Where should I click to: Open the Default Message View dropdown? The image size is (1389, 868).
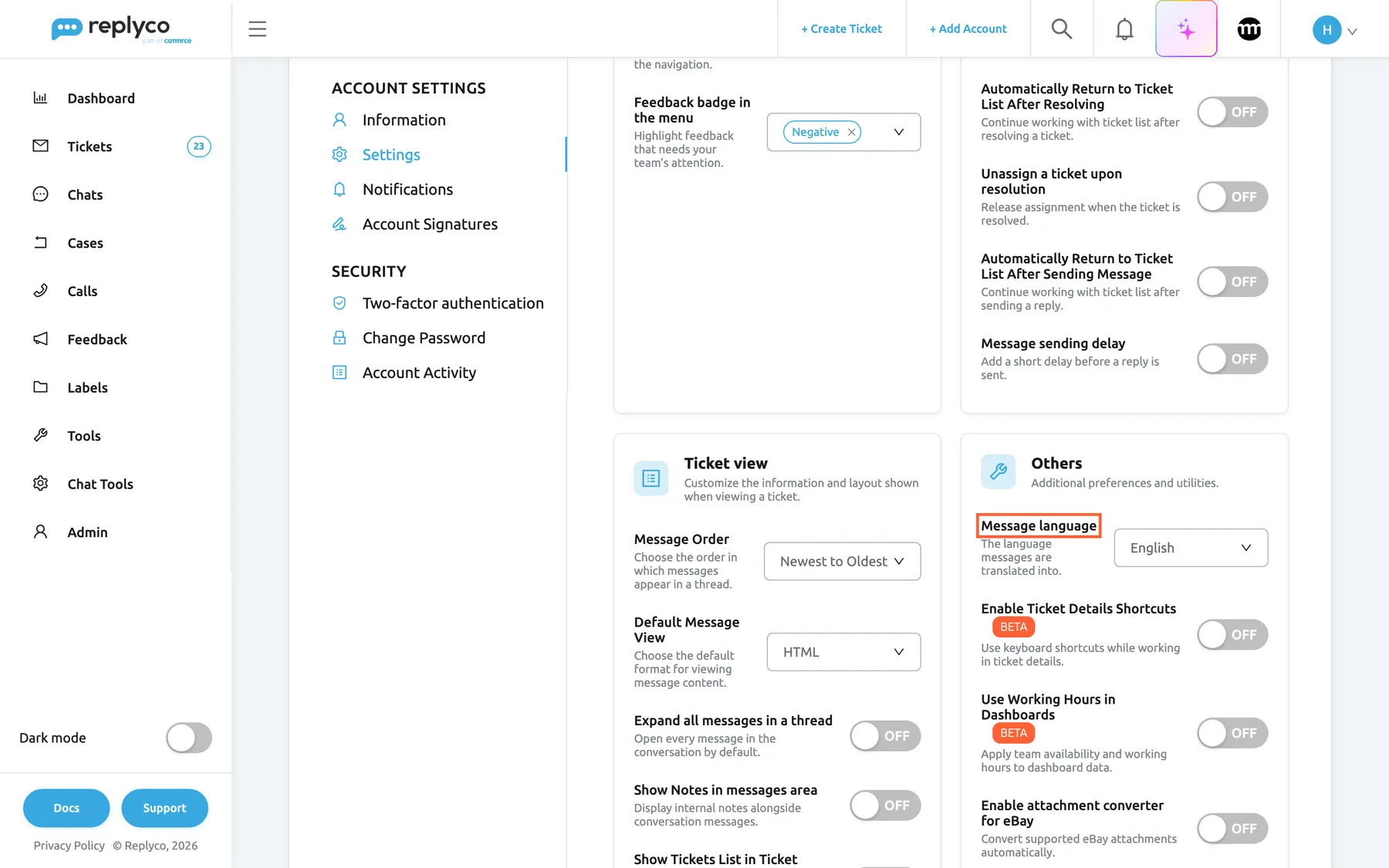click(x=843, y=652)
